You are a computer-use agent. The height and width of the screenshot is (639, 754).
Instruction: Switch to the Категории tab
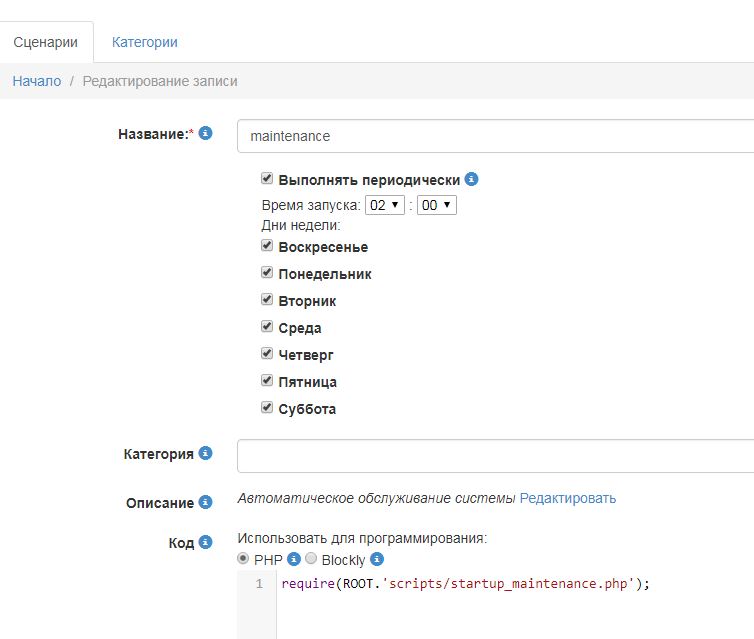tap(145, 42)
